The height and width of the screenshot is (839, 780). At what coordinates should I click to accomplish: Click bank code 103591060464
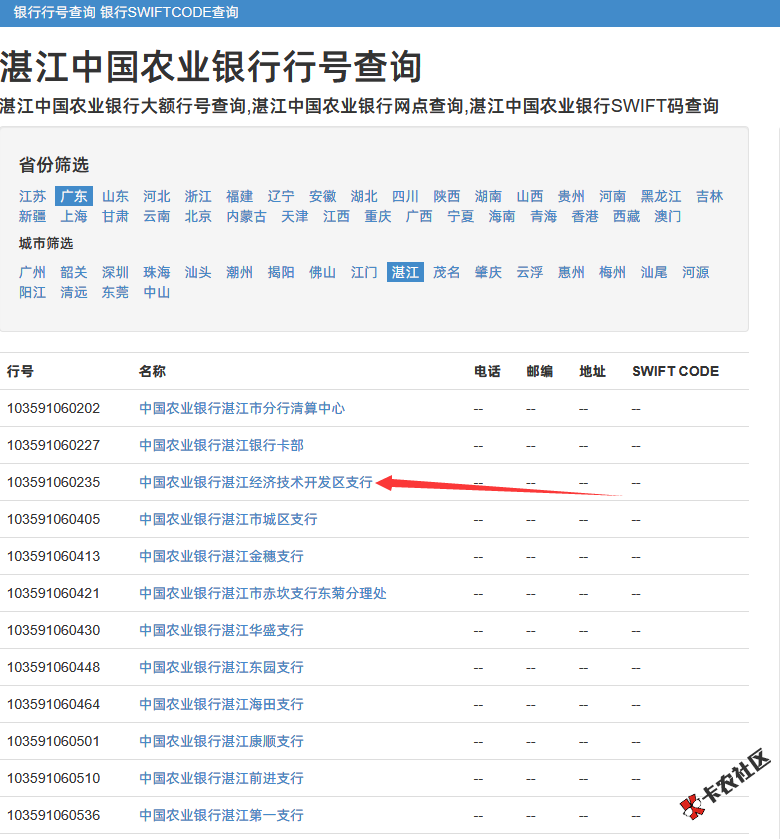coord(53,704)
